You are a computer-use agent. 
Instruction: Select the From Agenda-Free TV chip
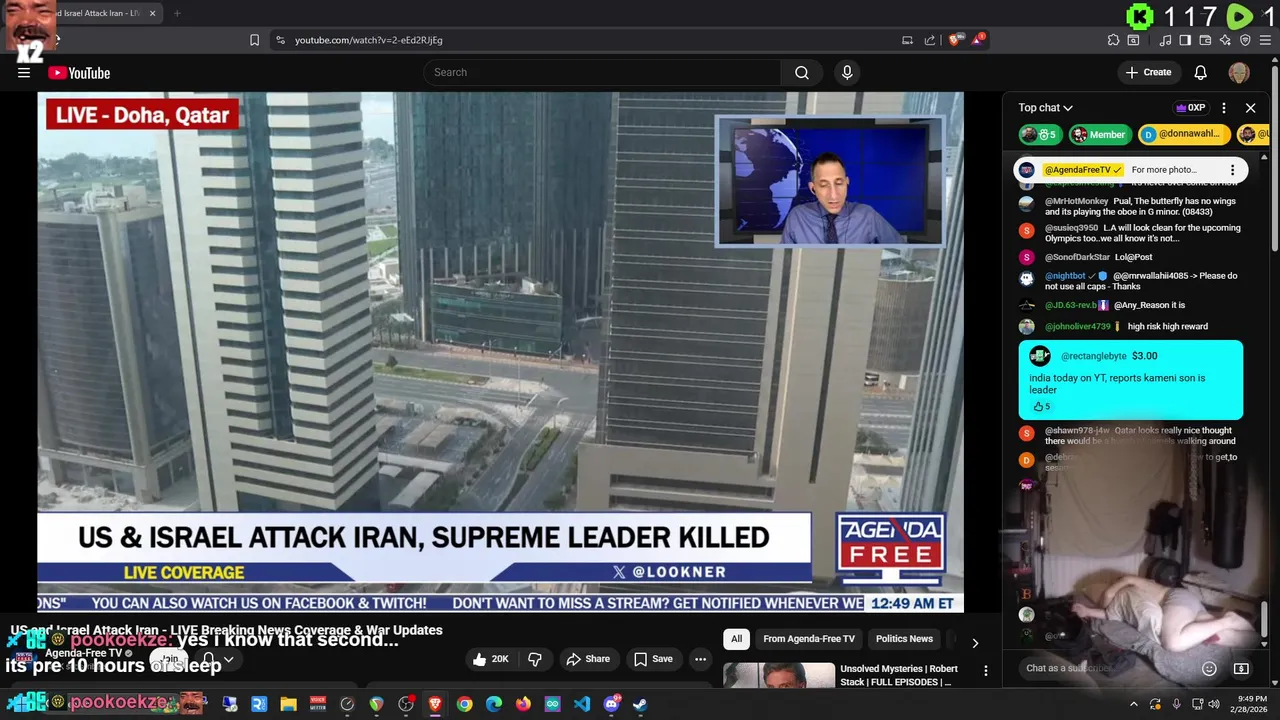(x=809, y=639)
